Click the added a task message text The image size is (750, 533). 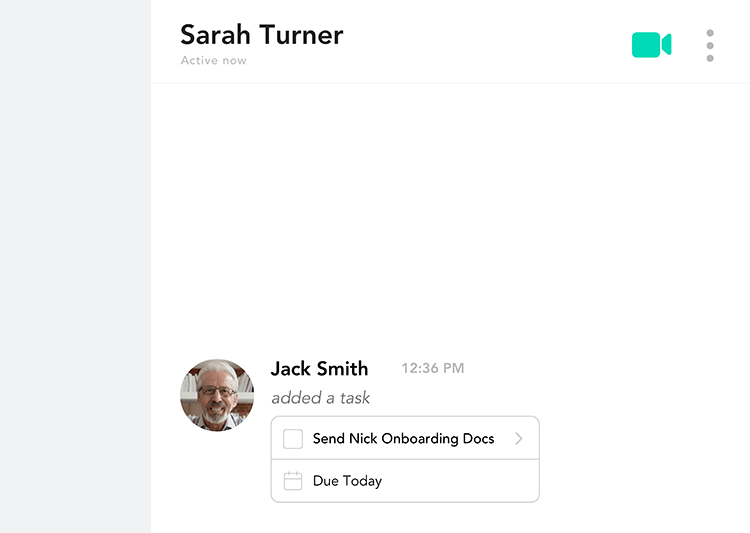click(320, 398)
